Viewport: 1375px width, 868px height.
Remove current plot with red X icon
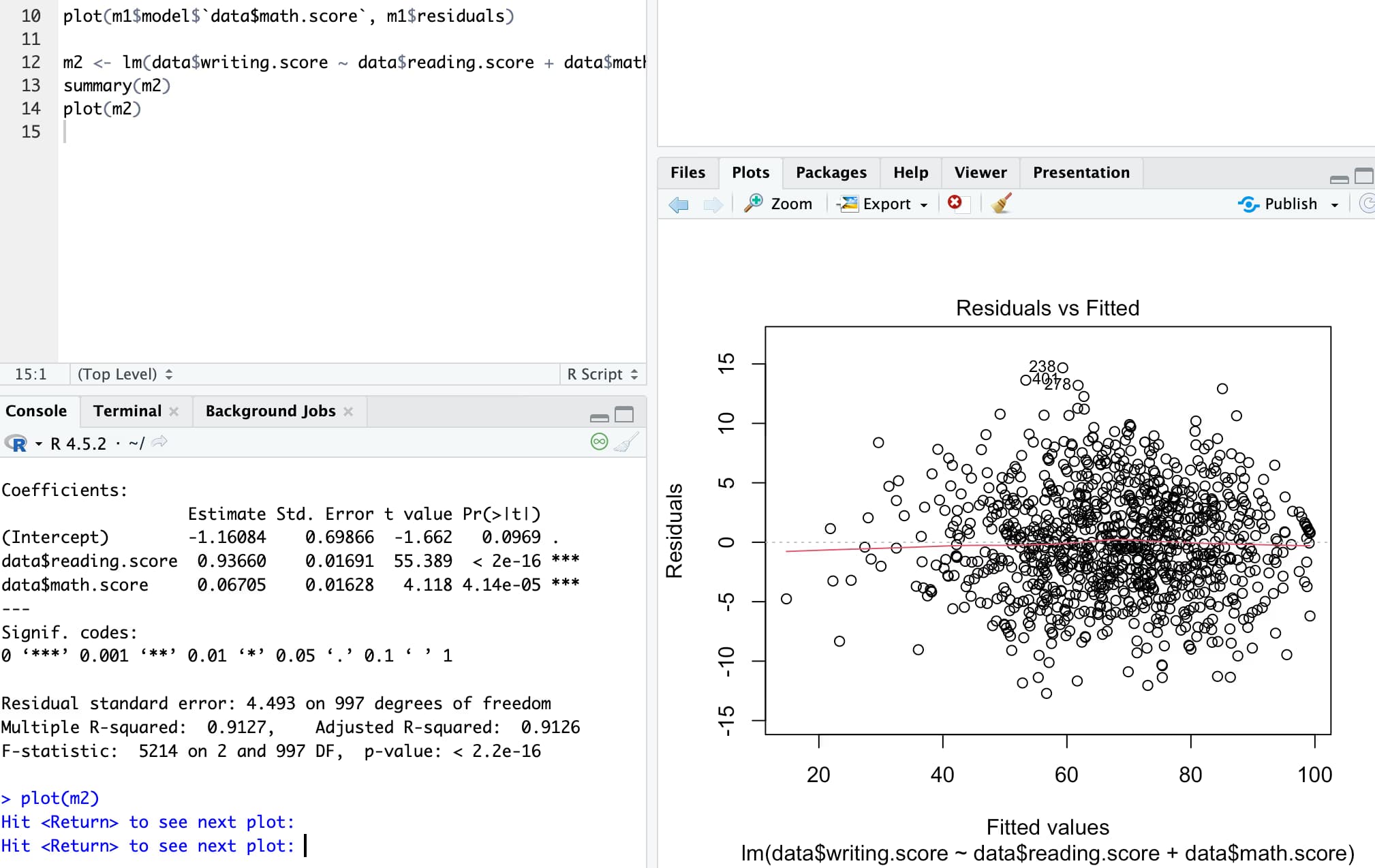[x=955, y=203]
